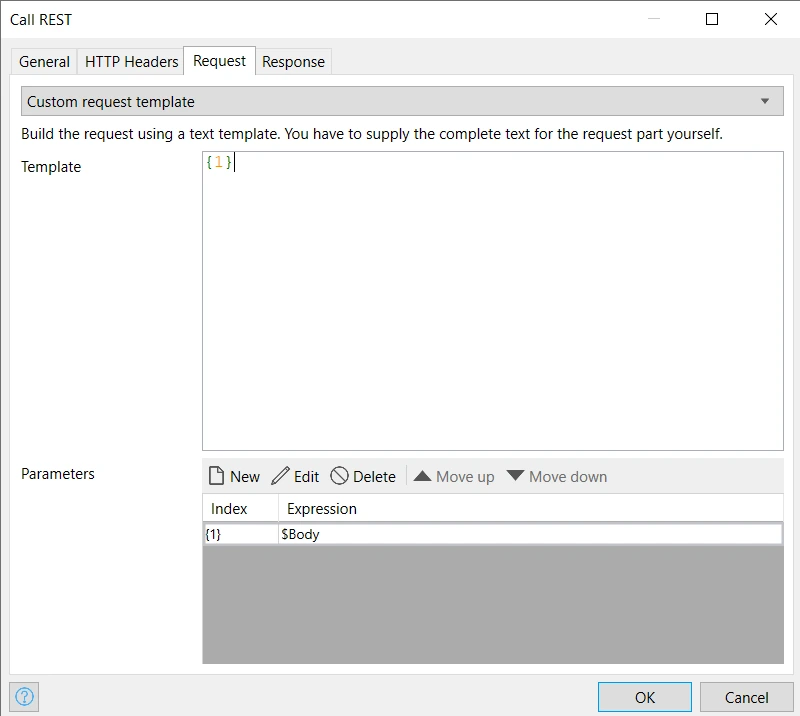Click the Index column header
Image resolution: width=800 pixels, height=716 pixels.
pyautogui.click(x=241, y=508)
